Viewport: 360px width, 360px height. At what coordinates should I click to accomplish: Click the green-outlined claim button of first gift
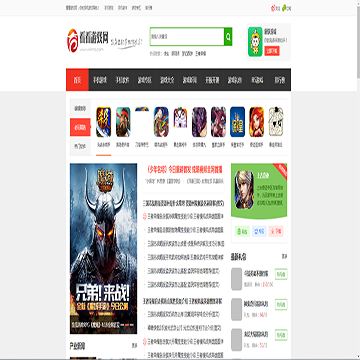pyautogui.click(x=281, y=274)
